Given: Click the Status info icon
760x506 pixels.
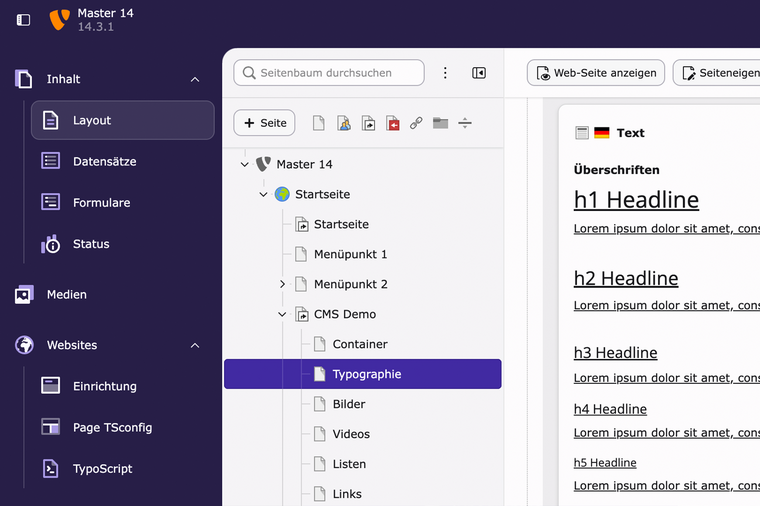Looking at the screenshot, I should [x=50, y=244].
